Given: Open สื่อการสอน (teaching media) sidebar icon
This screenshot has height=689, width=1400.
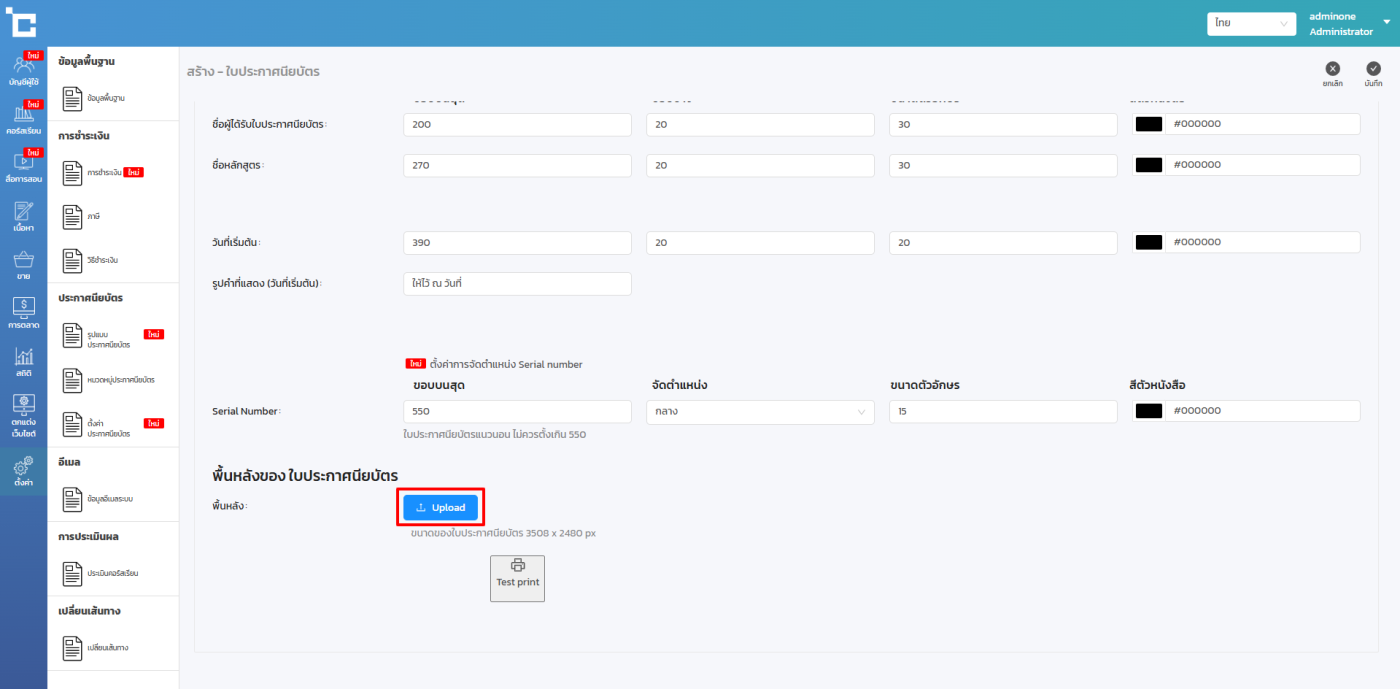Looking at the screenshot, I should tap(23, 168).
